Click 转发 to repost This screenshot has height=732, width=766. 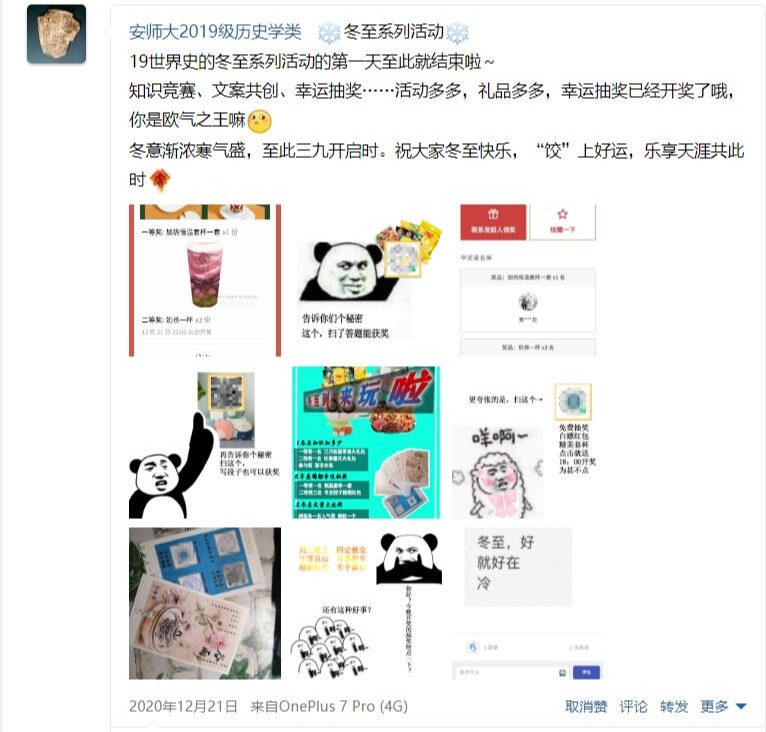674,706
